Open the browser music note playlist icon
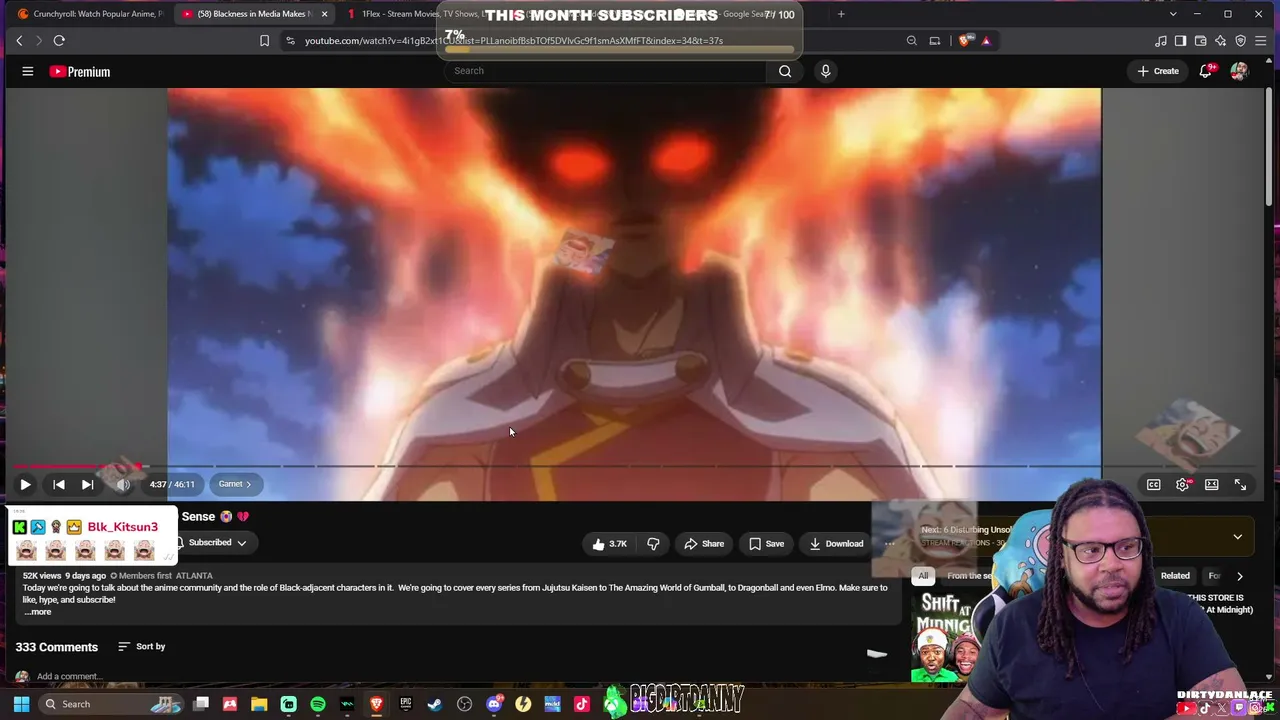 [1160, 41]
